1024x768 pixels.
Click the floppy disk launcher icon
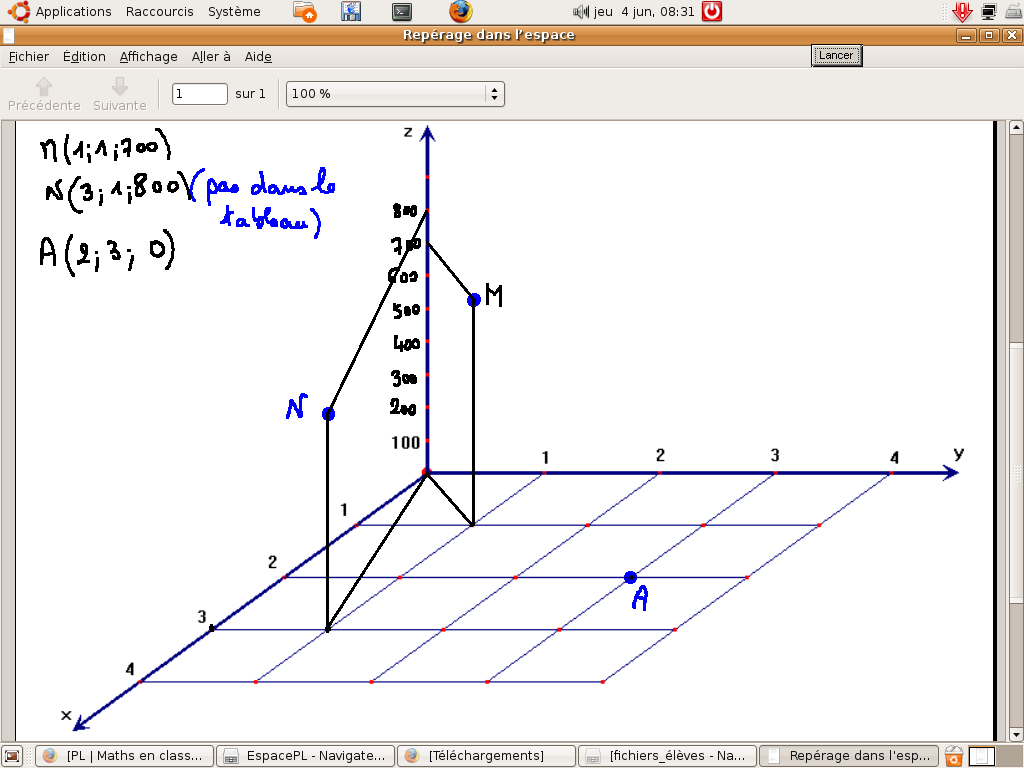(x=351, y=12)
